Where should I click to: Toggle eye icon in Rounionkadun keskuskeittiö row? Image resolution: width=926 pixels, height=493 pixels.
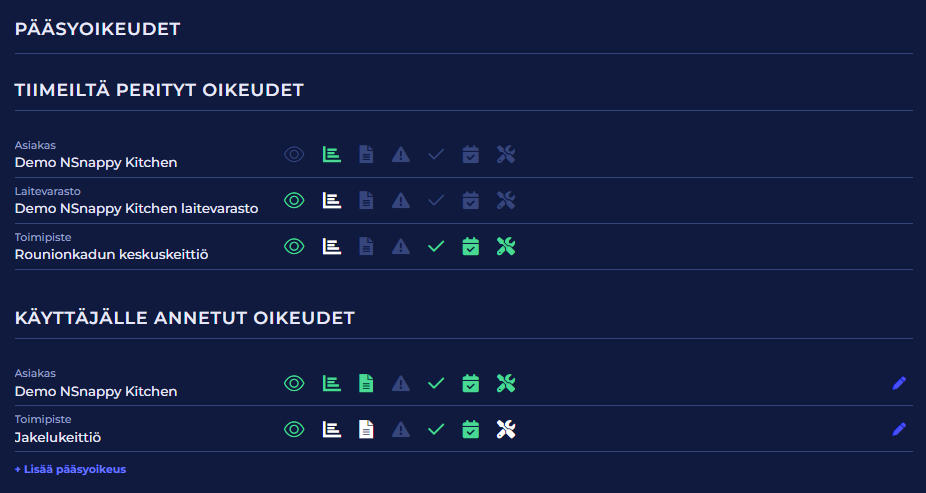(x=294, y=246)
